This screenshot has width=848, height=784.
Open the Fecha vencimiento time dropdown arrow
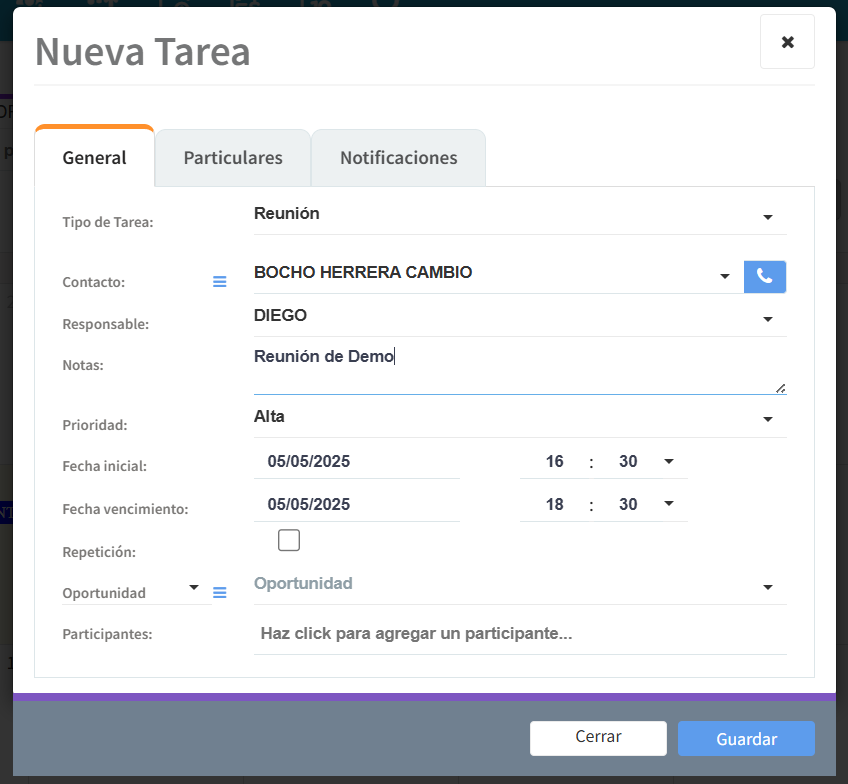[669, 504]
